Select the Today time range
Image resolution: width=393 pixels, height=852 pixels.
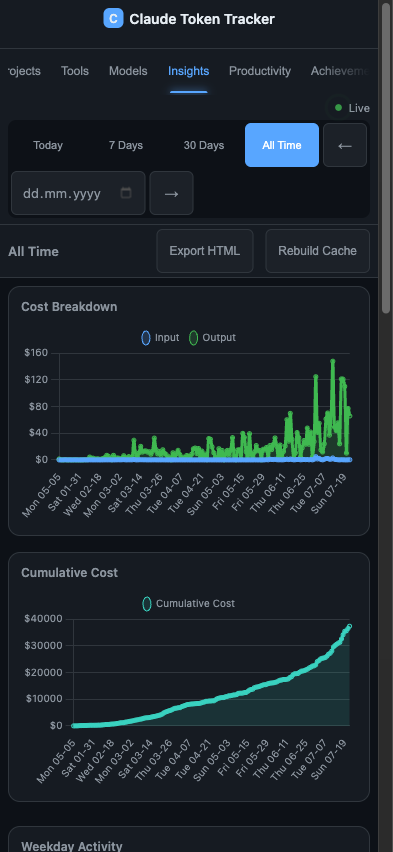coord(48,145)
